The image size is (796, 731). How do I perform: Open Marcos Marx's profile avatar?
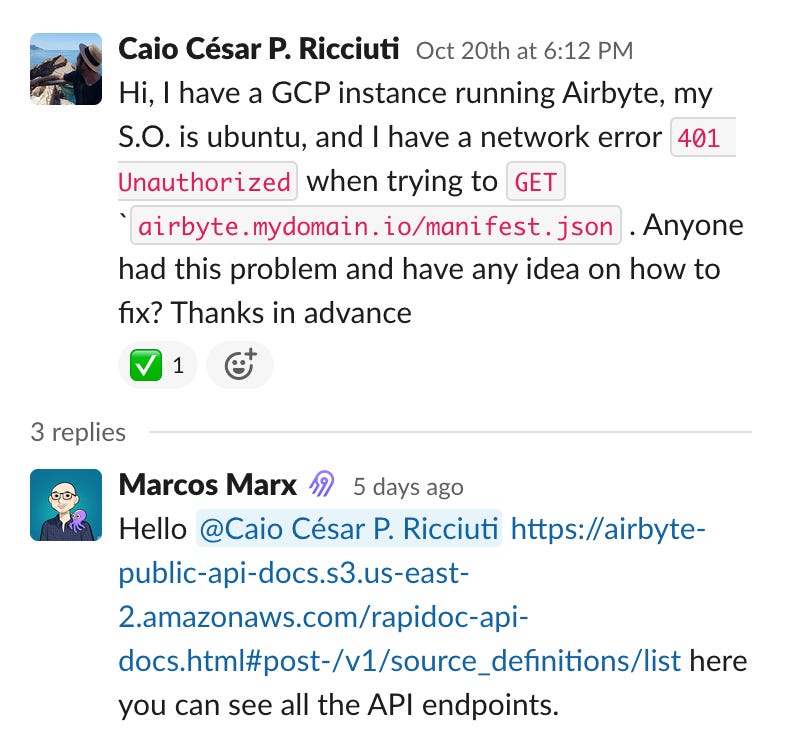[66, 505]
